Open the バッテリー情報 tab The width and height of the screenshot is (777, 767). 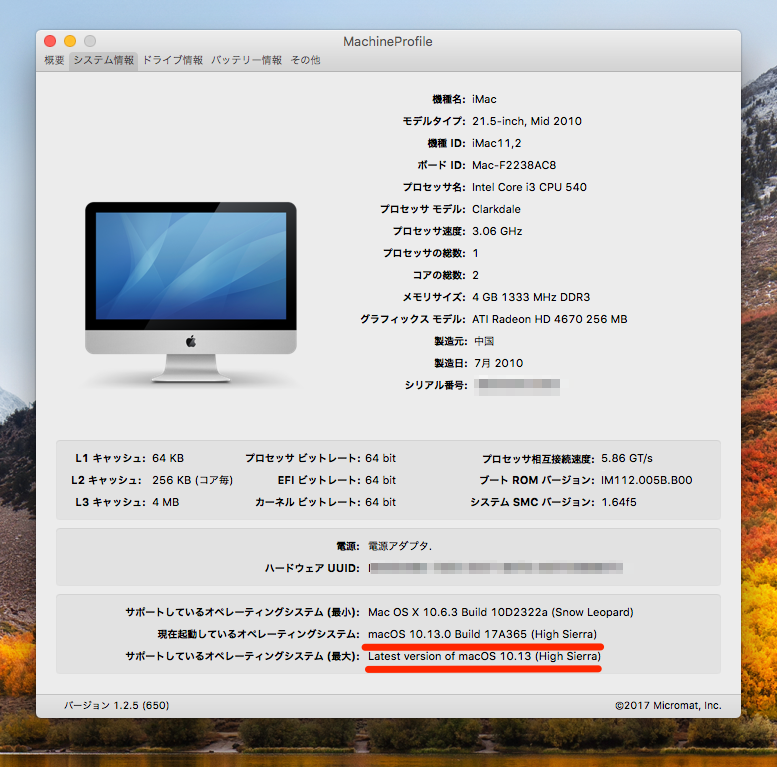(x=247, y=60)
